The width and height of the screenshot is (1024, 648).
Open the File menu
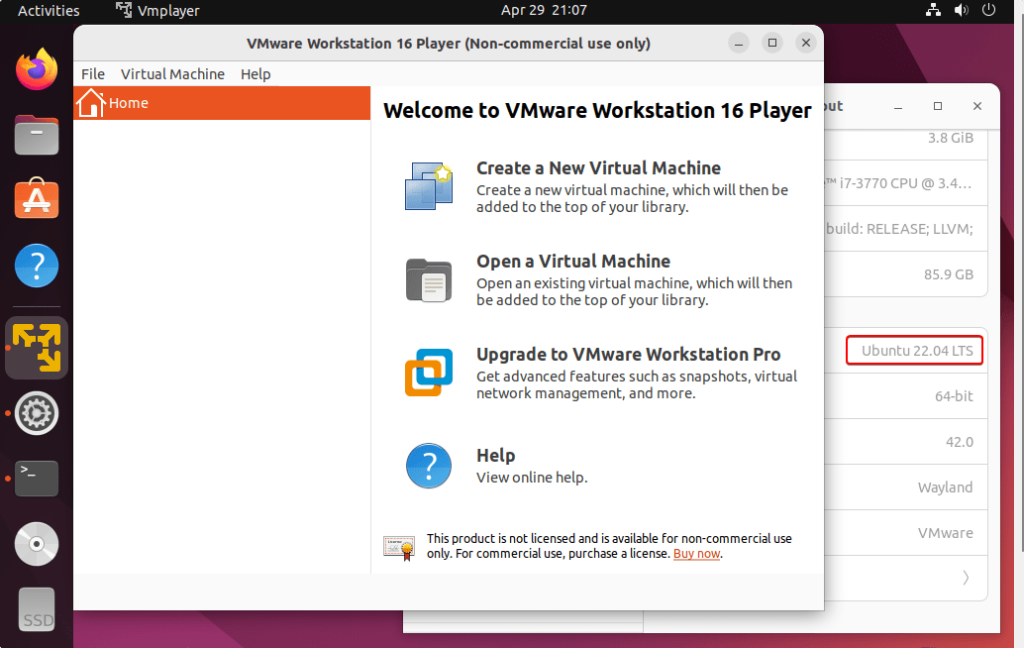(x=92, y=73)
